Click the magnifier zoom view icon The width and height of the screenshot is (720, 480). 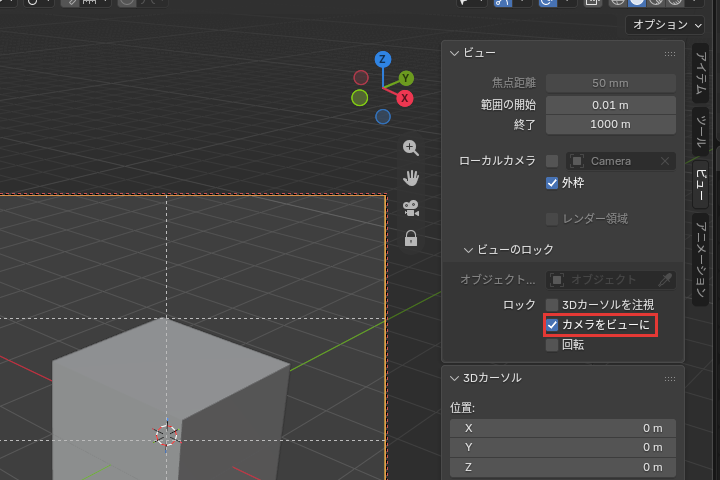pyautogui.click(x=411, y=148)
